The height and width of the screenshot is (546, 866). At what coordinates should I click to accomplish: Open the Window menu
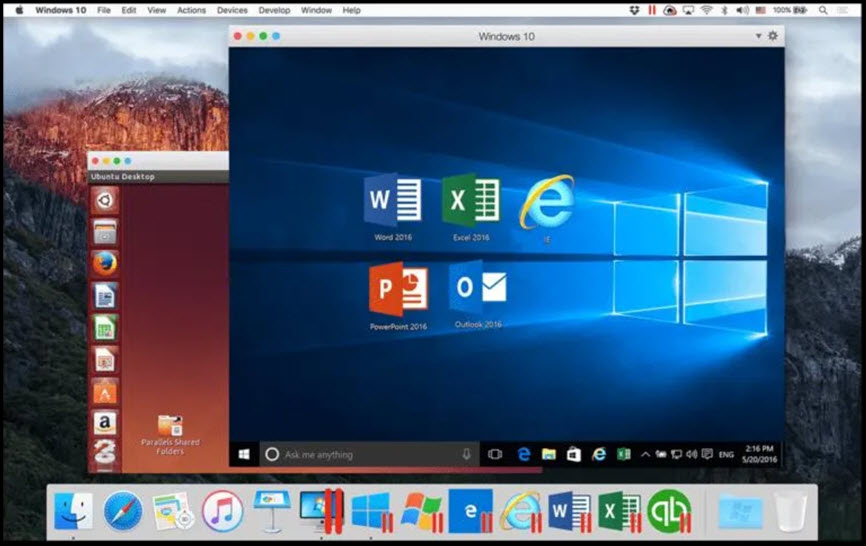pyautogui.click(x=316, y=10)
